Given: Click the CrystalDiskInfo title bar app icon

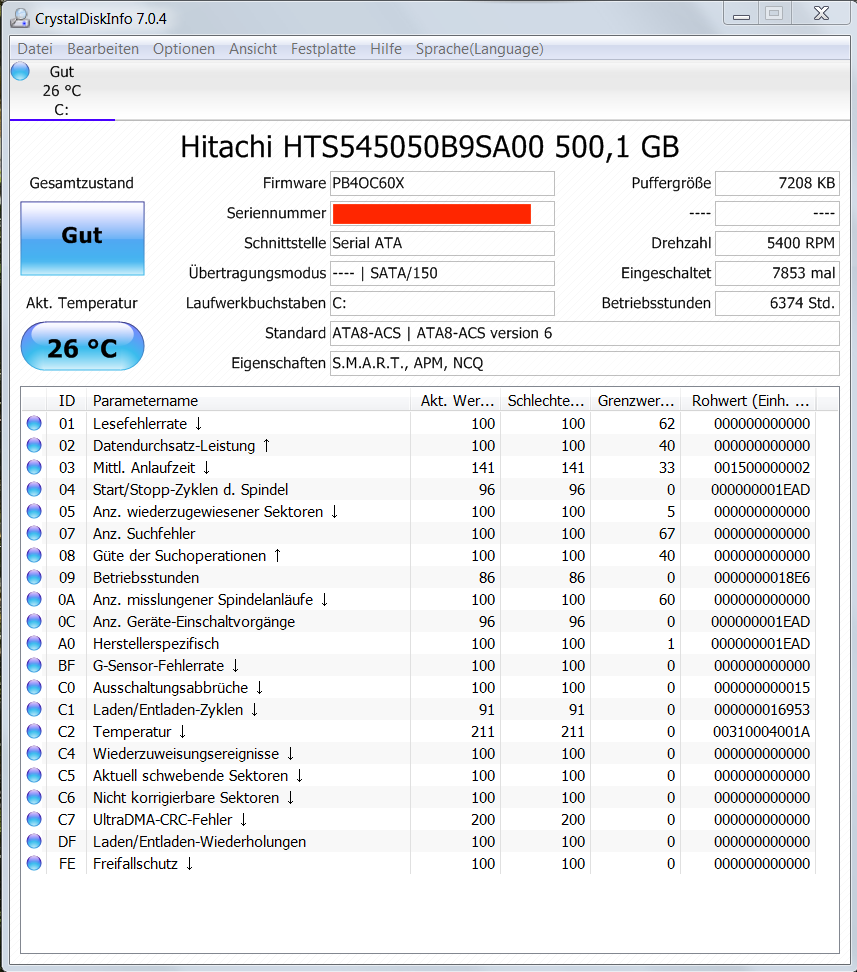Looking at the screenshot, I should tap(20, 18).
